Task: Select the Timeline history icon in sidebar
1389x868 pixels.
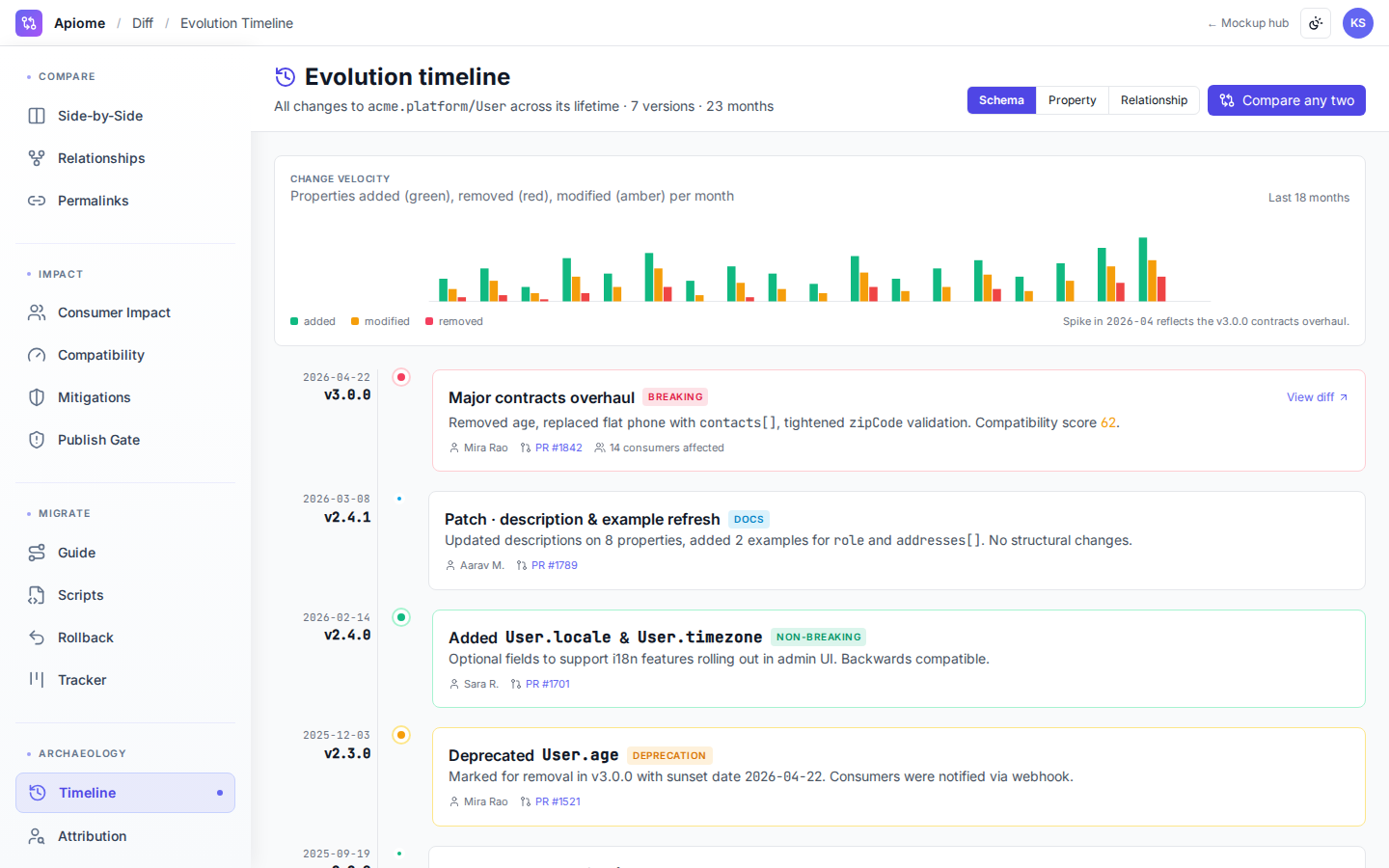Action: pyautogui.click(x=38, y=793)
